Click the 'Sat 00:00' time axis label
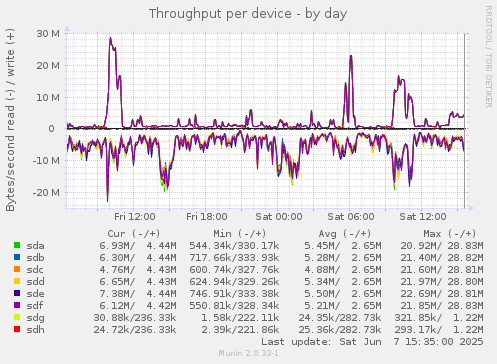 [279, 217]
